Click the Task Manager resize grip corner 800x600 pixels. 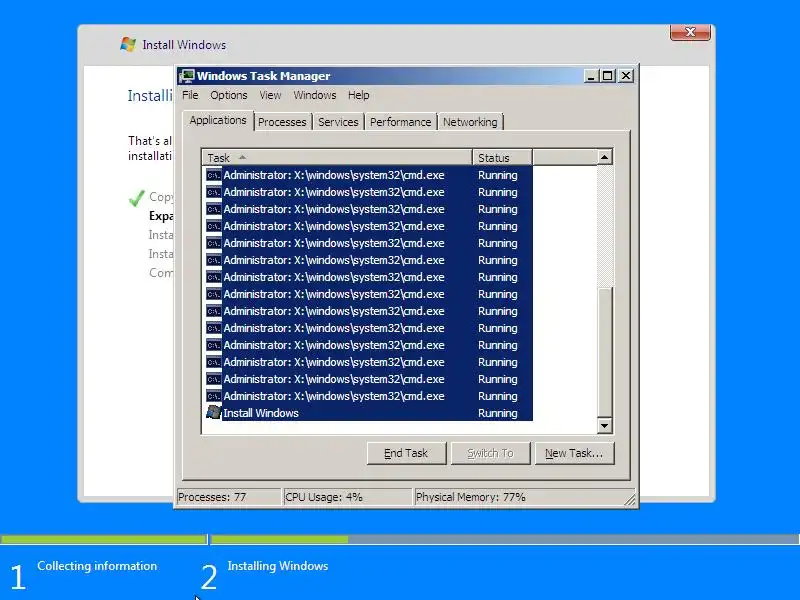tap(631, 500)
